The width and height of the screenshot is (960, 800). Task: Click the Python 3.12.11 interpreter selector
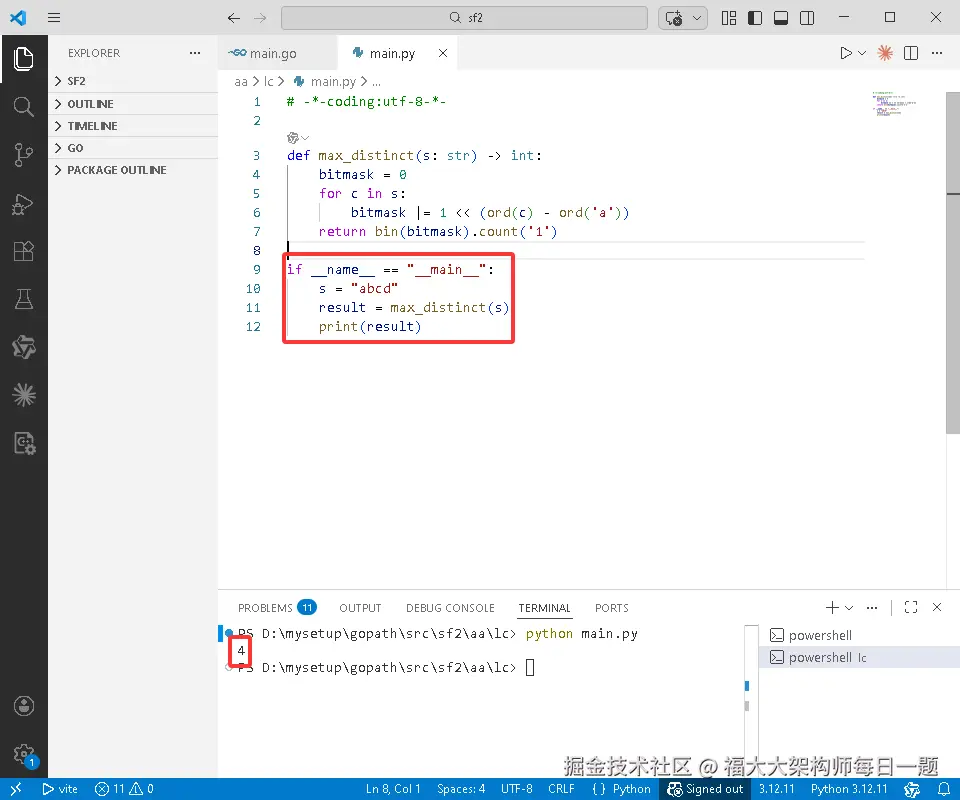pyautogui.click(x=849, y=789)
